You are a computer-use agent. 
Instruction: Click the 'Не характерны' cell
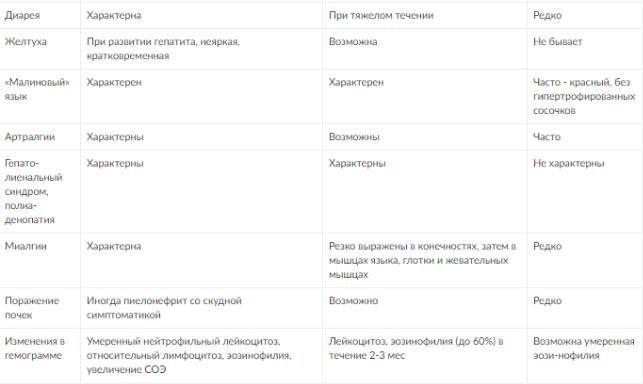pos(568,163)
